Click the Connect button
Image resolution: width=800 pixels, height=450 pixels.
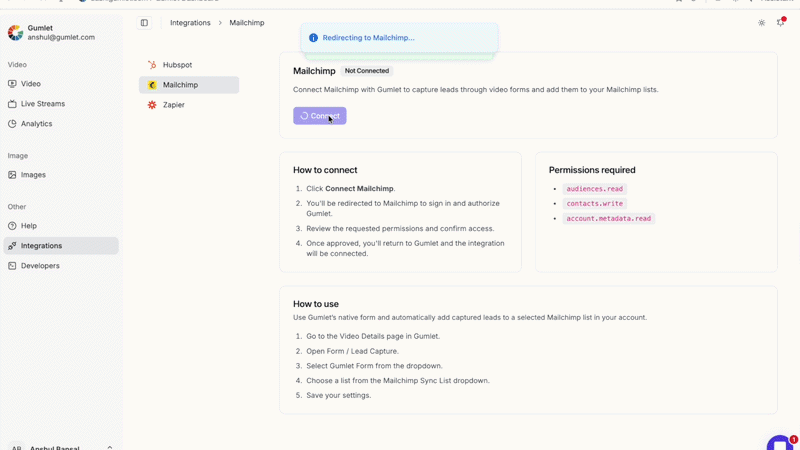pyautogui.click(x=319, y=116)
